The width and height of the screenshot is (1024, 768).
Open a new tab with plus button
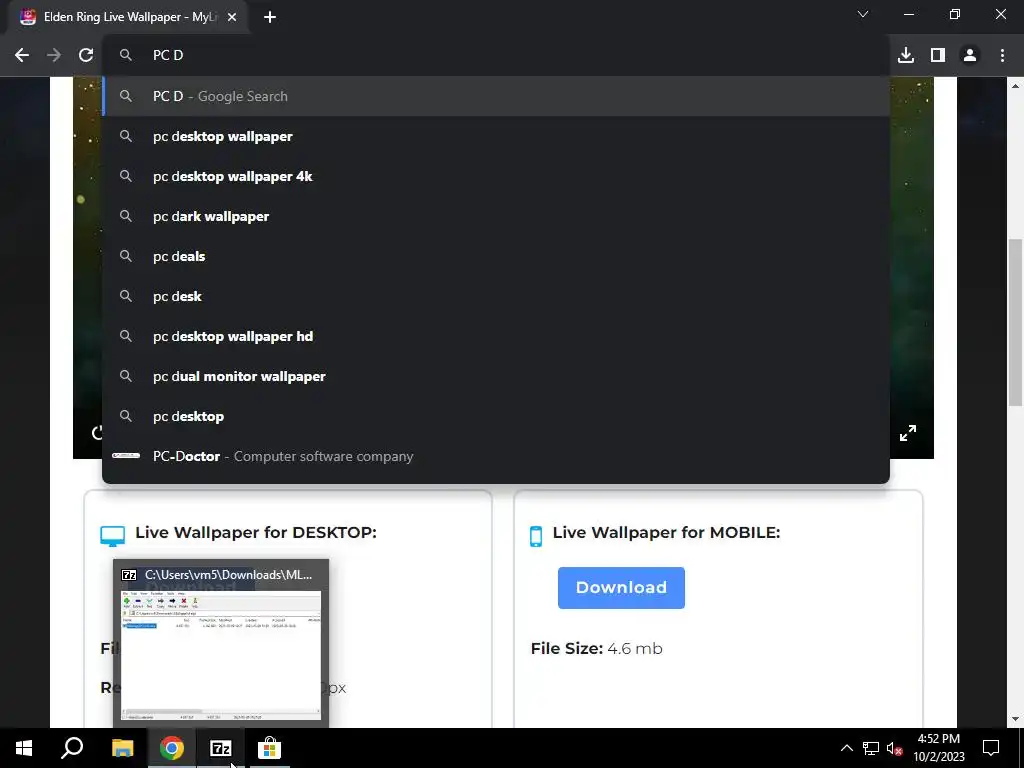pyautogui.click(x=270, y=17)
